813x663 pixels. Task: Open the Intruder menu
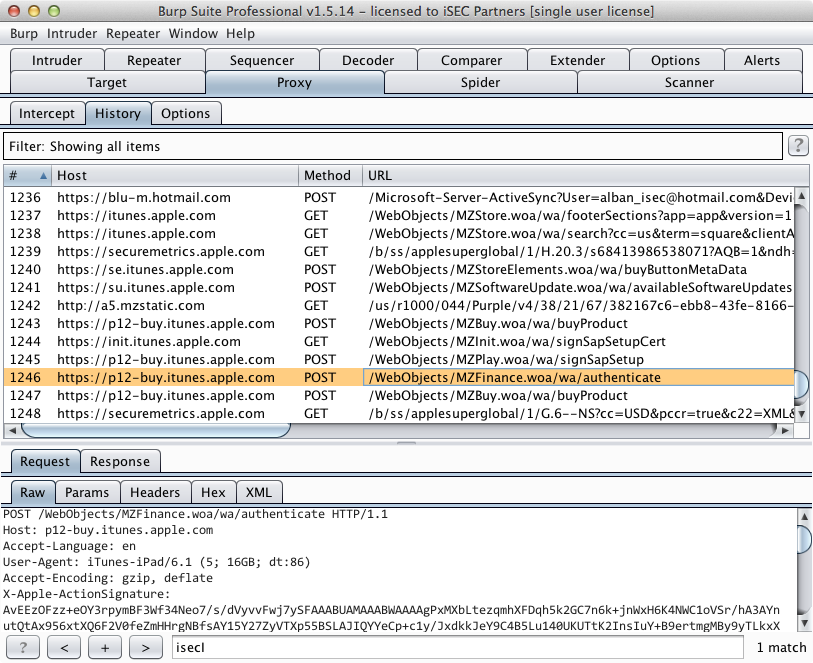pos(72,34)
